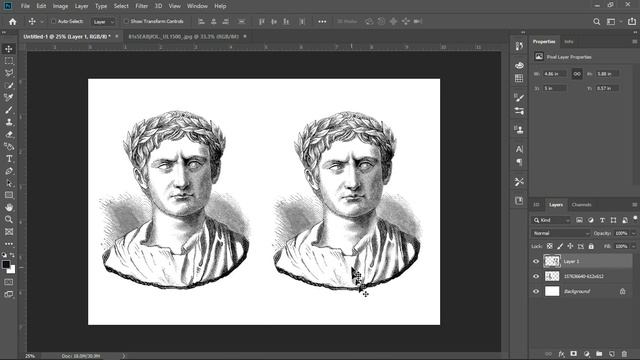Add a layer style with fx button

(561, 354)
